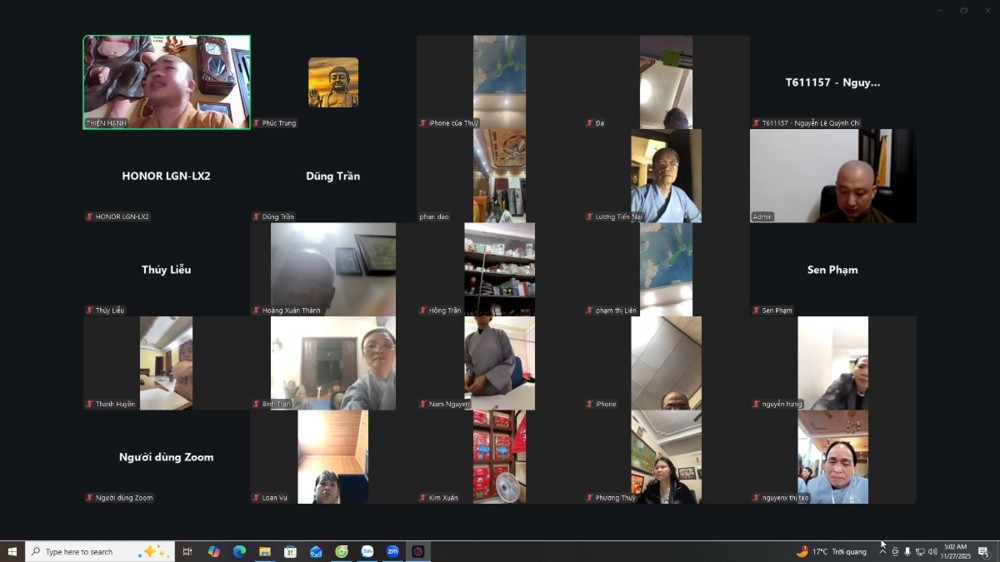This screenshot has height=562, width=1000.
Task: Open the Windows Start menu
Action: click(12, 551)
